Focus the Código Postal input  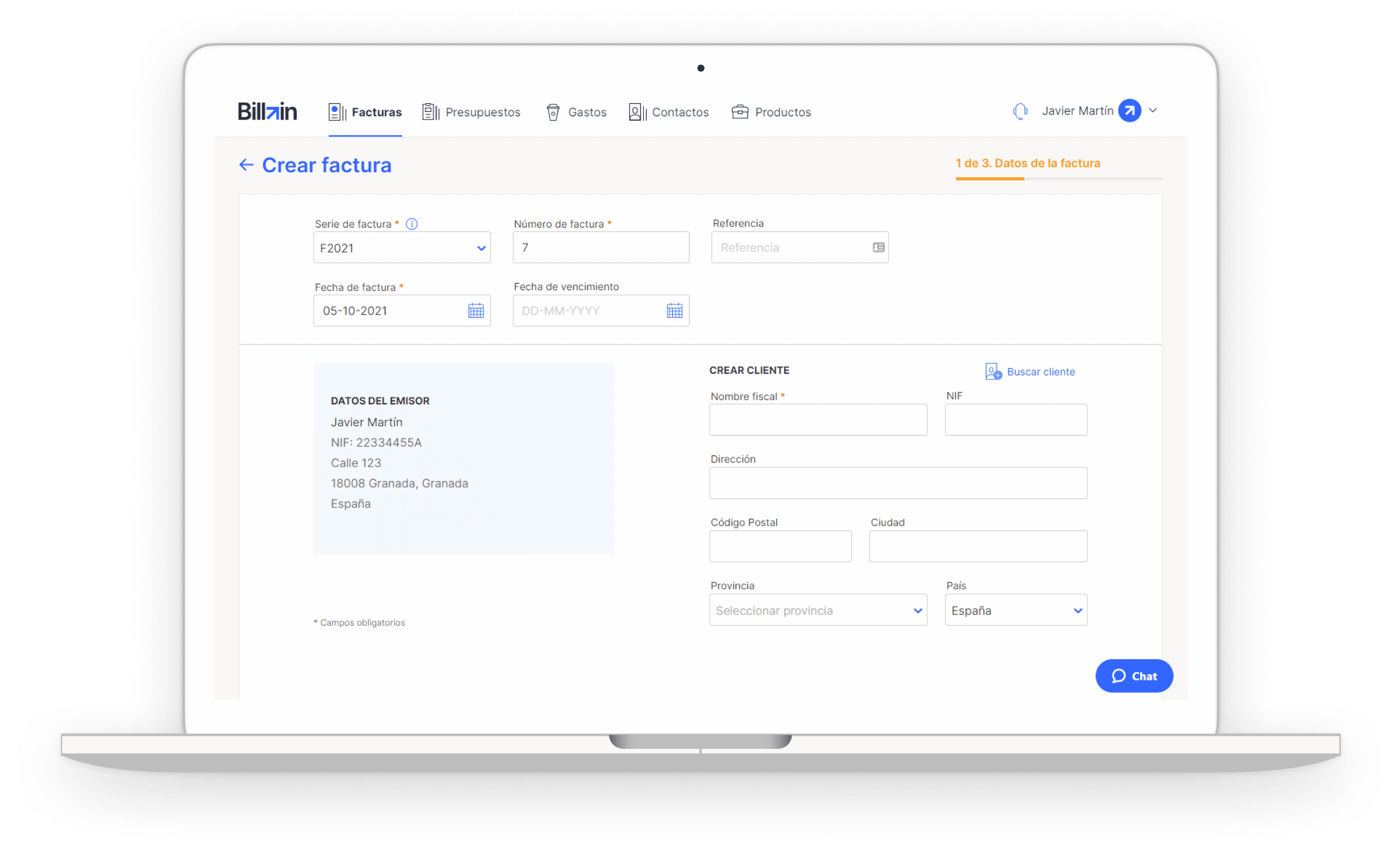click(x=780, y=547)
